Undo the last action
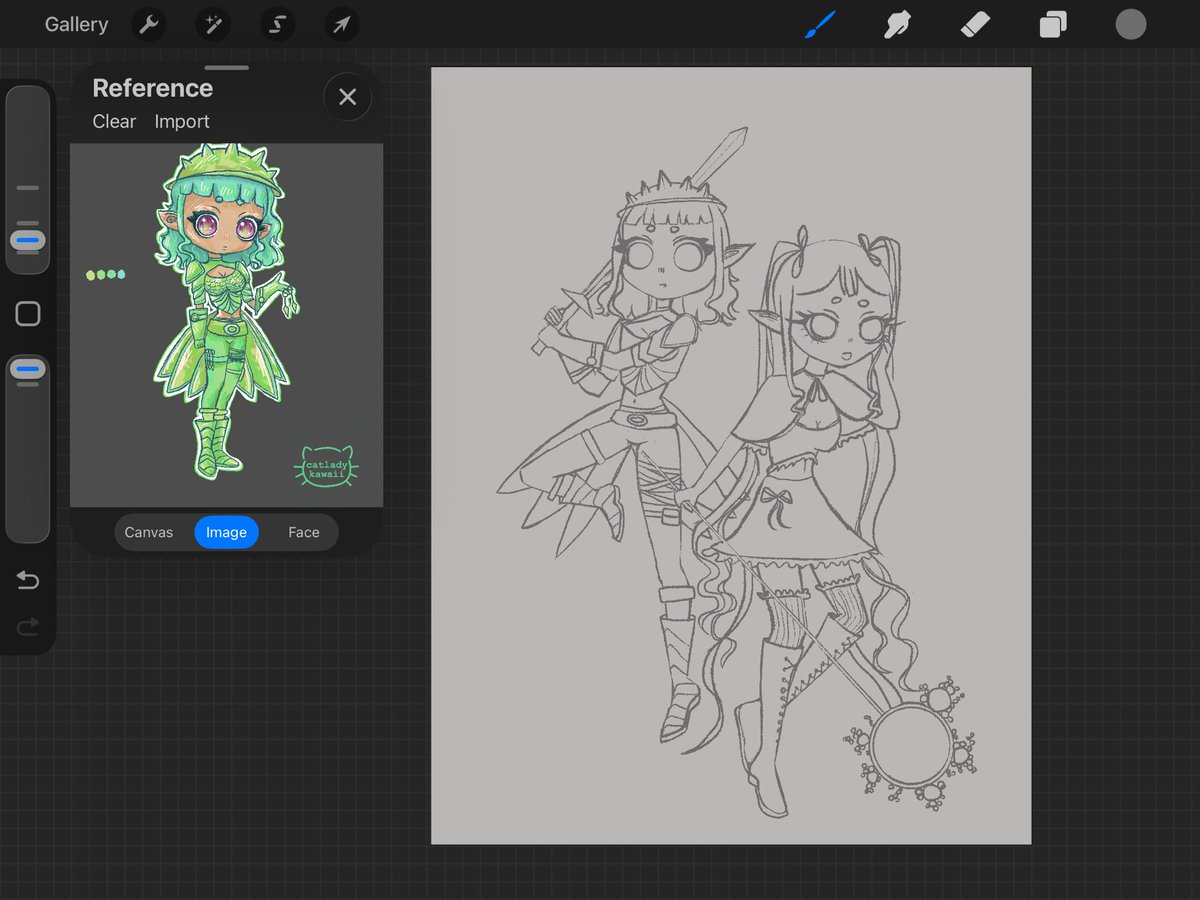The height and width of the screenshot is (900, 1200). tap(28, 580)
